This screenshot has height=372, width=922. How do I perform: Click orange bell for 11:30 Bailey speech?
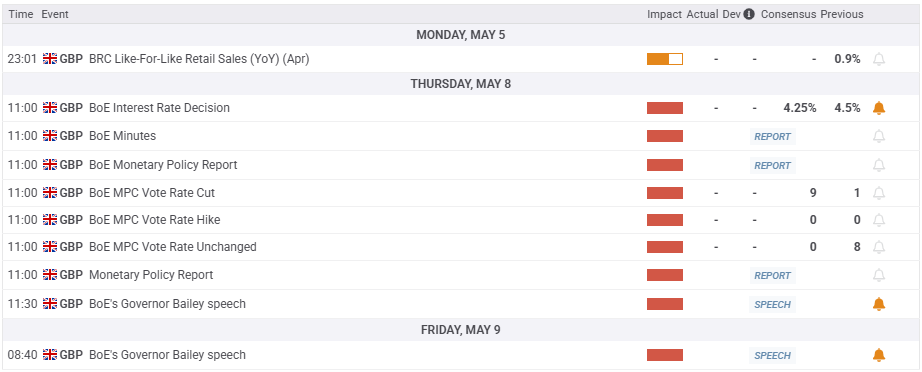coord(878,304)
